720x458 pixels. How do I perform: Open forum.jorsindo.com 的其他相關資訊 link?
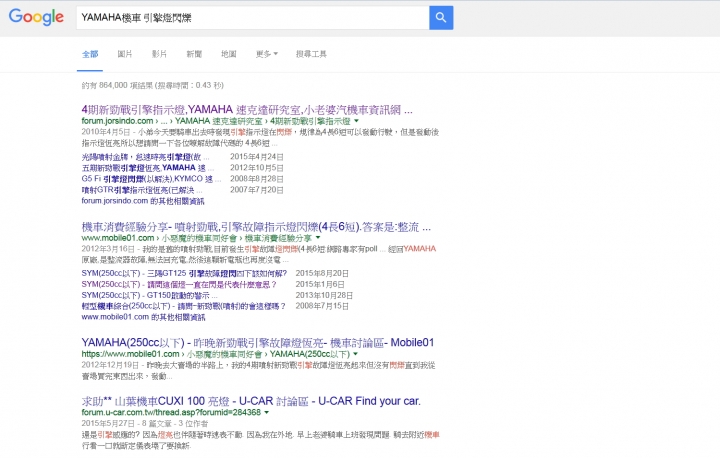[143, 201]
